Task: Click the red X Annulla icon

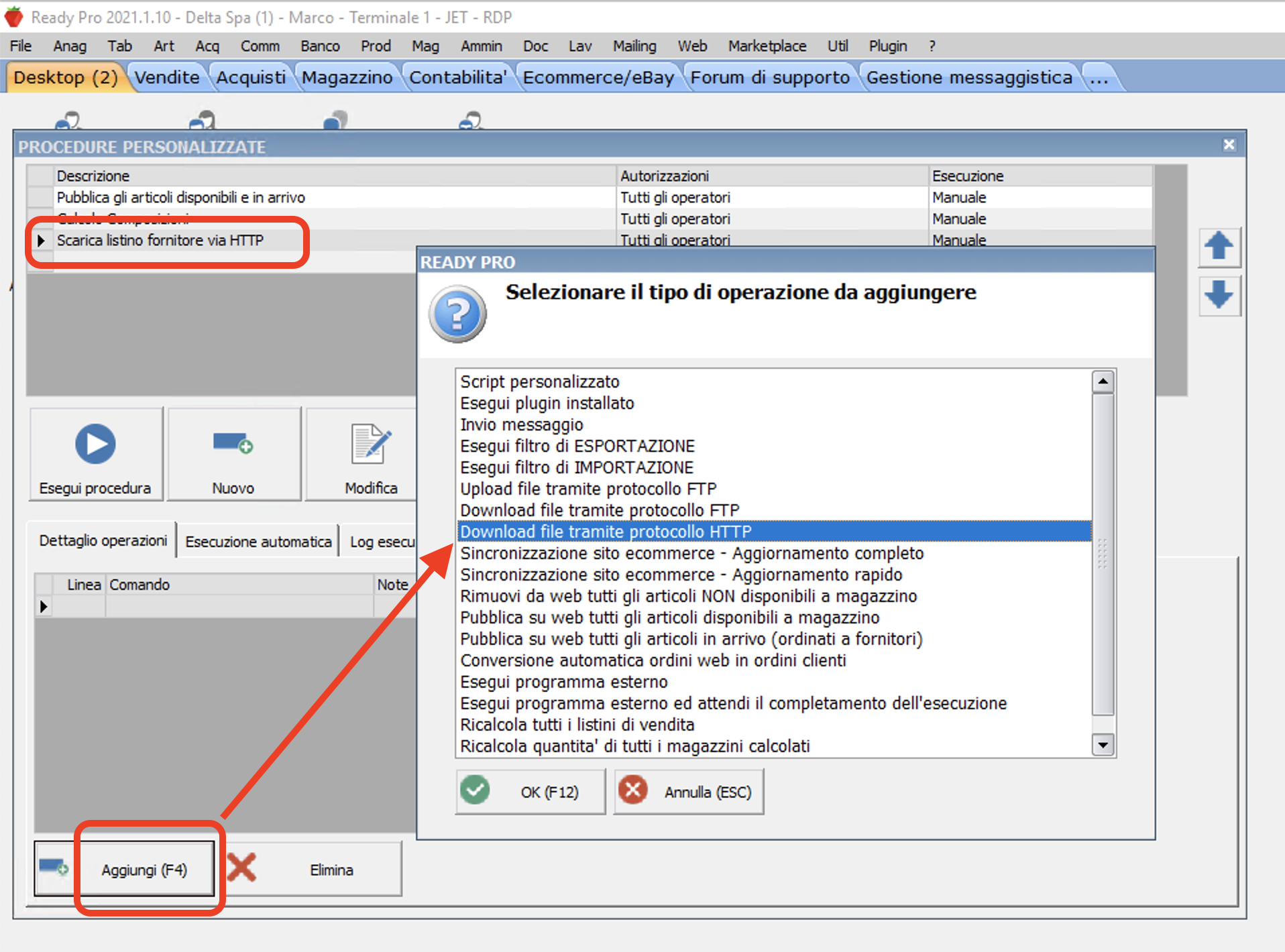Action: [632, 790]
